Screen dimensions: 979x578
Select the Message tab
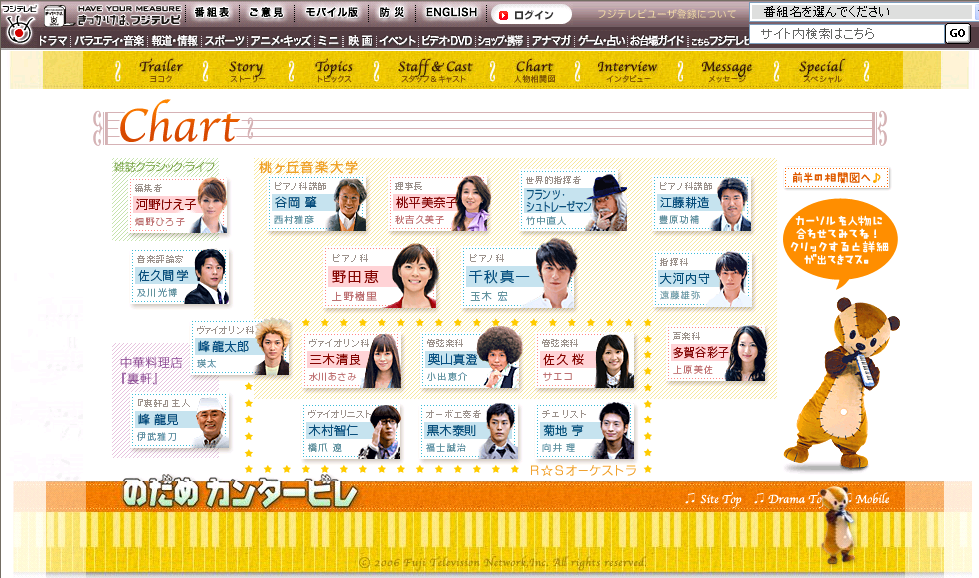[726, 70]
